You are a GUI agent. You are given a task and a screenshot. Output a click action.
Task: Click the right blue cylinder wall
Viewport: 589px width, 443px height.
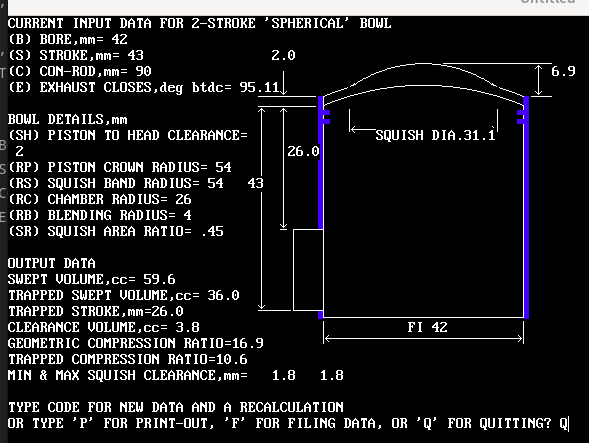[x=526, y=207]
